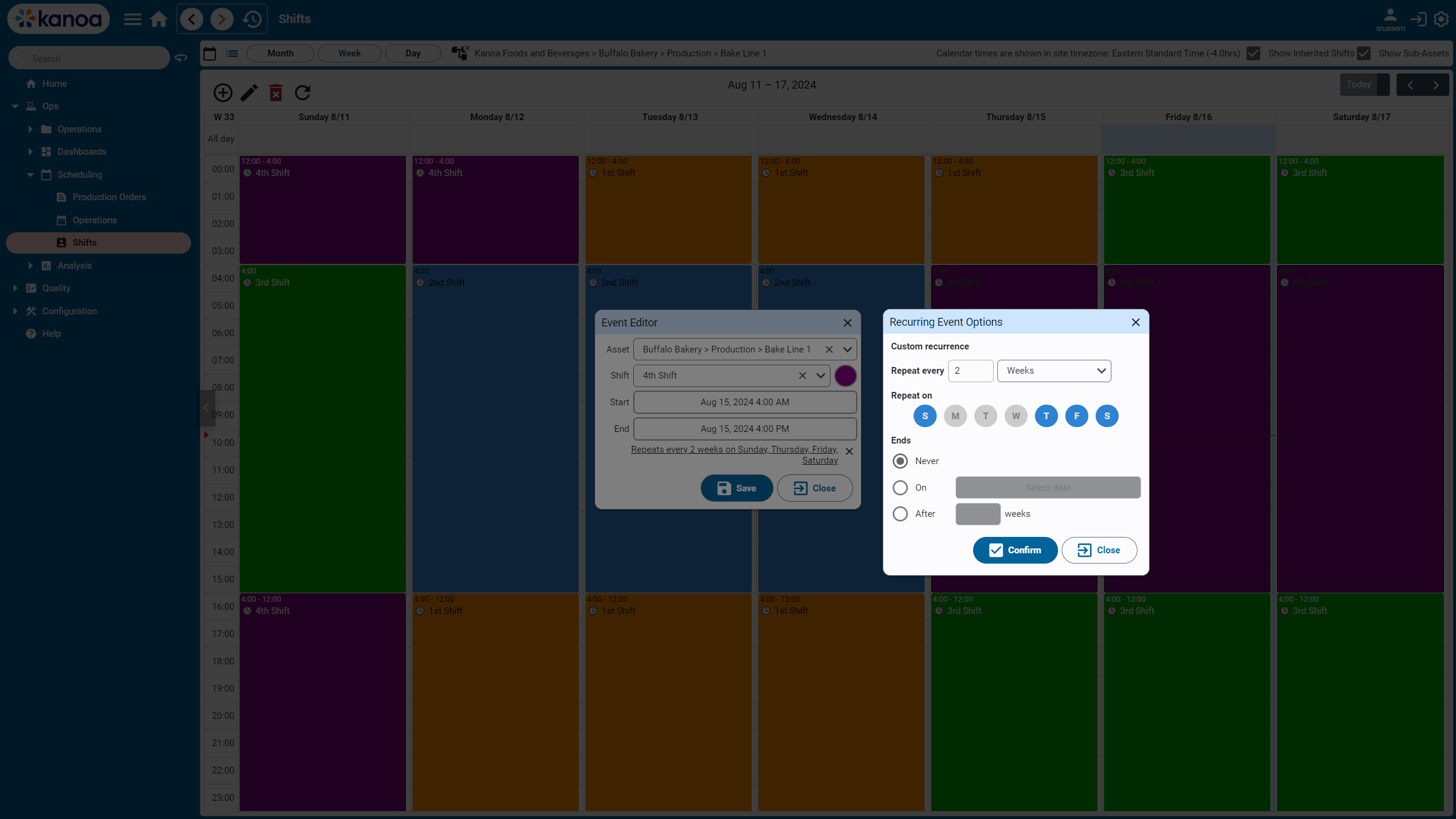
Task: Open Production Orders in sidebar
Action: coord(109,197)
